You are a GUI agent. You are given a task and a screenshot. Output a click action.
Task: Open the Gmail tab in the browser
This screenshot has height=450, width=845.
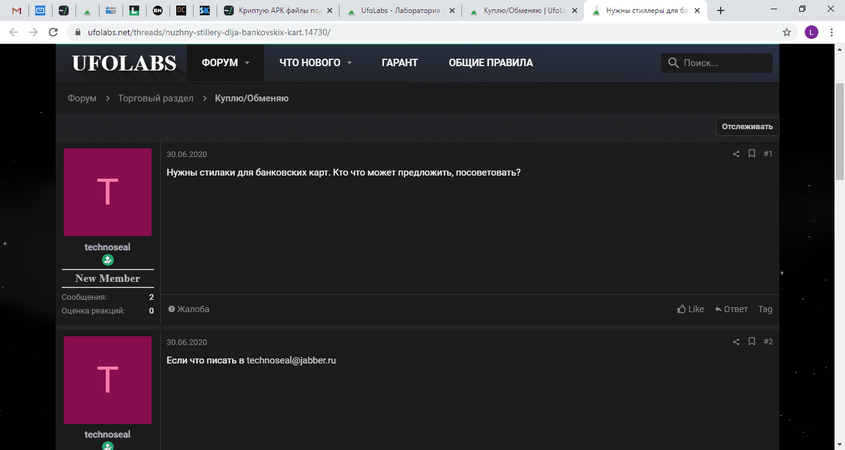pos(15,10)
